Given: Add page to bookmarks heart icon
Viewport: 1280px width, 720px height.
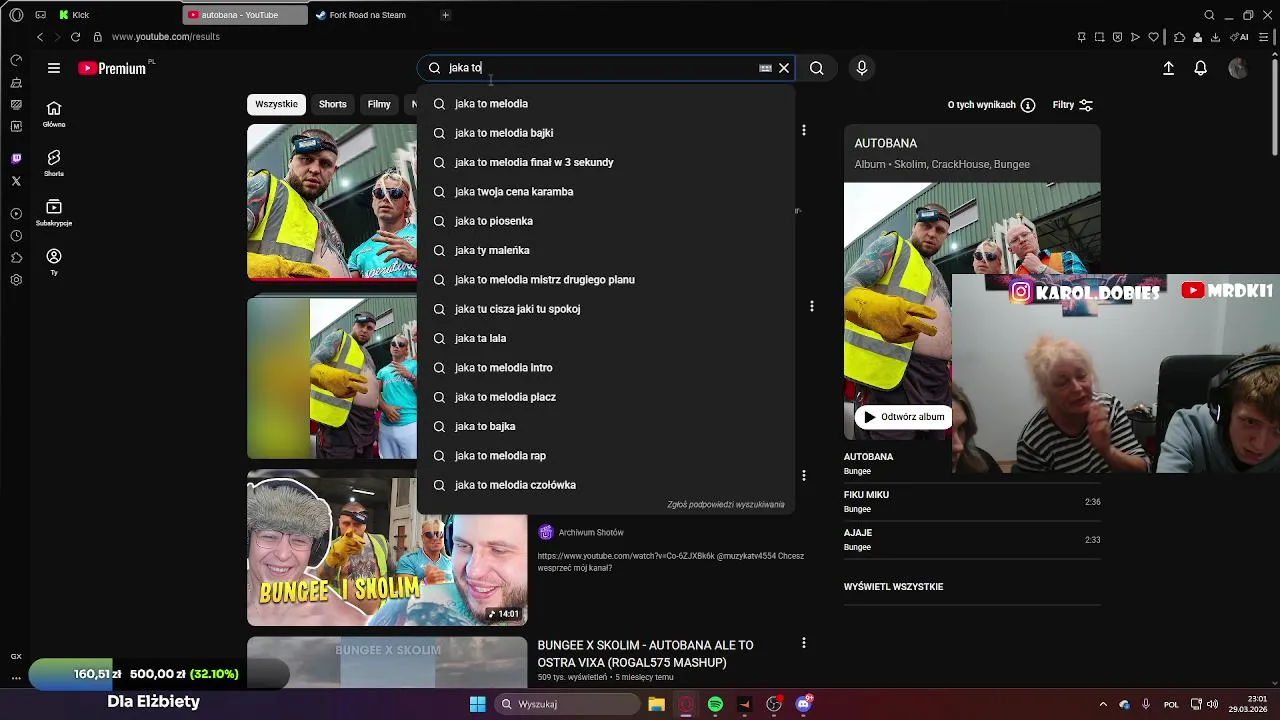Looking at the screenshot, I should [x=1153, y=37].
